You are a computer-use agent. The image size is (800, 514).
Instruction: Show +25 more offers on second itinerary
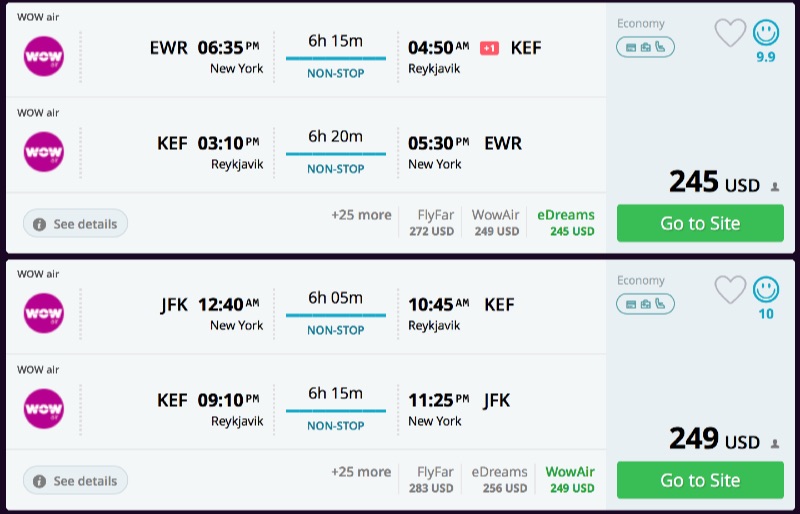(361, 472)
